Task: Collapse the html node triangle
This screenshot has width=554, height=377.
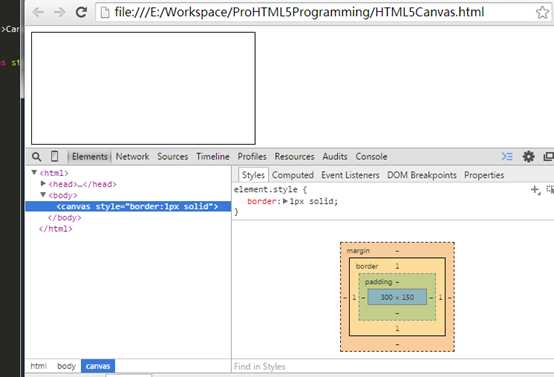Action: click(34, 172)
